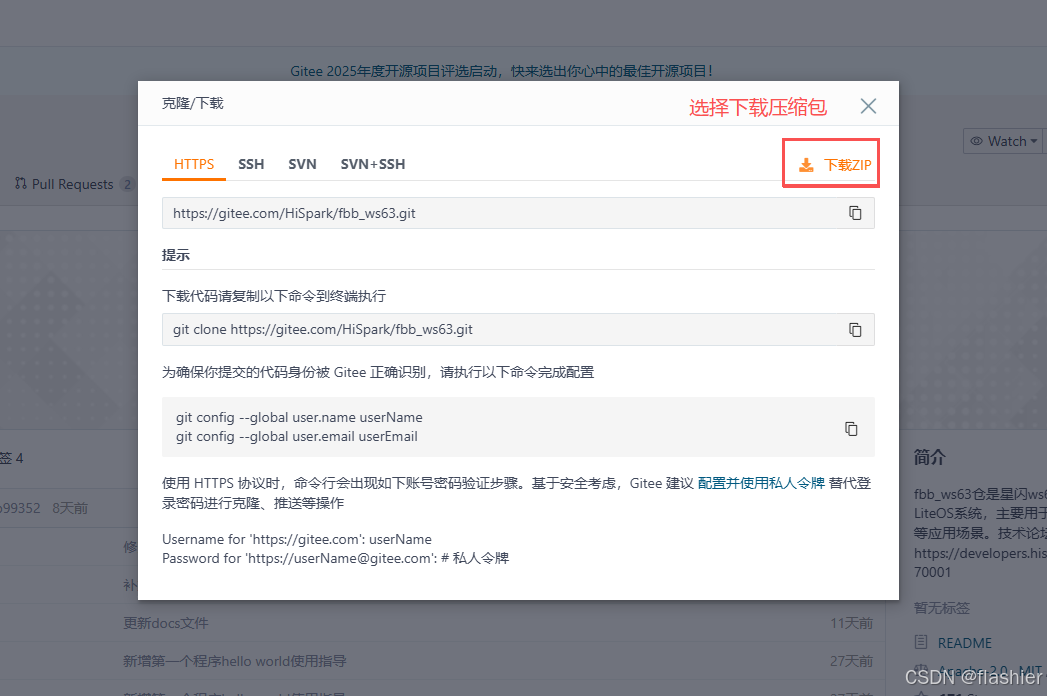Click the git config user.email line
Image resolution: width=1047 pixels, height=696 pixels.
tap(296, 437)
